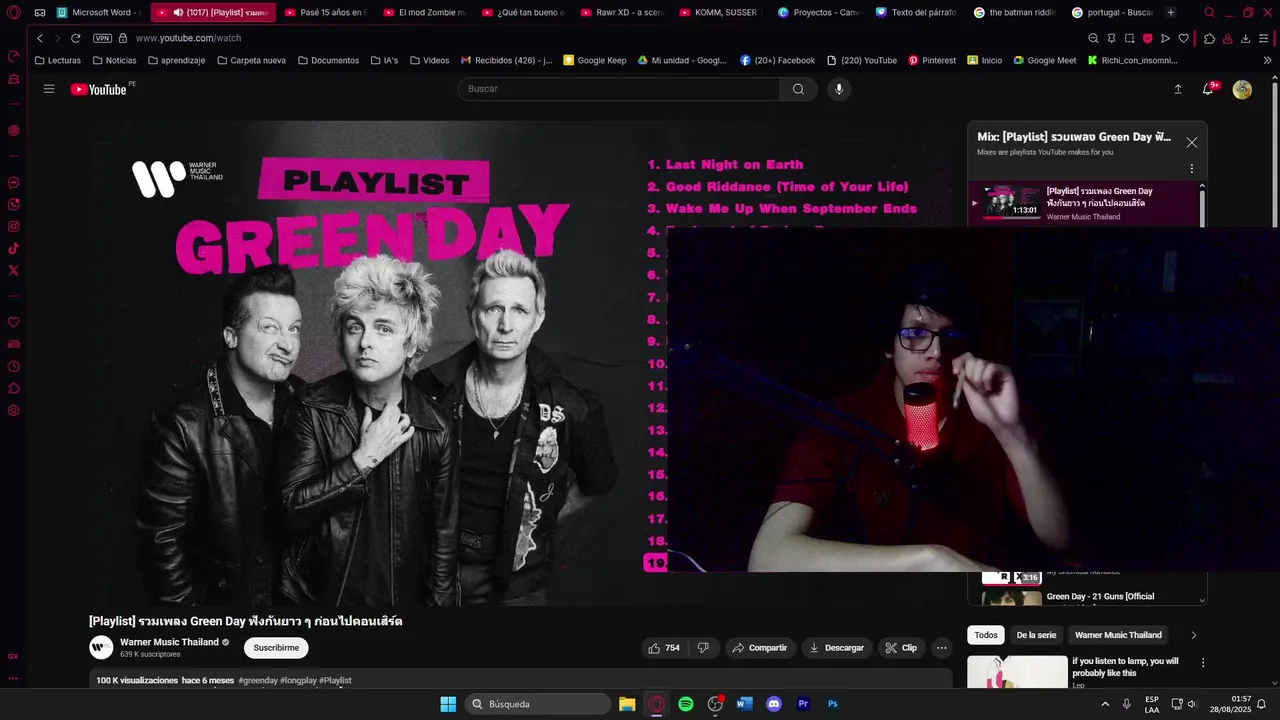
Task: Open the Pinterest bookmark
Action: 932,60
